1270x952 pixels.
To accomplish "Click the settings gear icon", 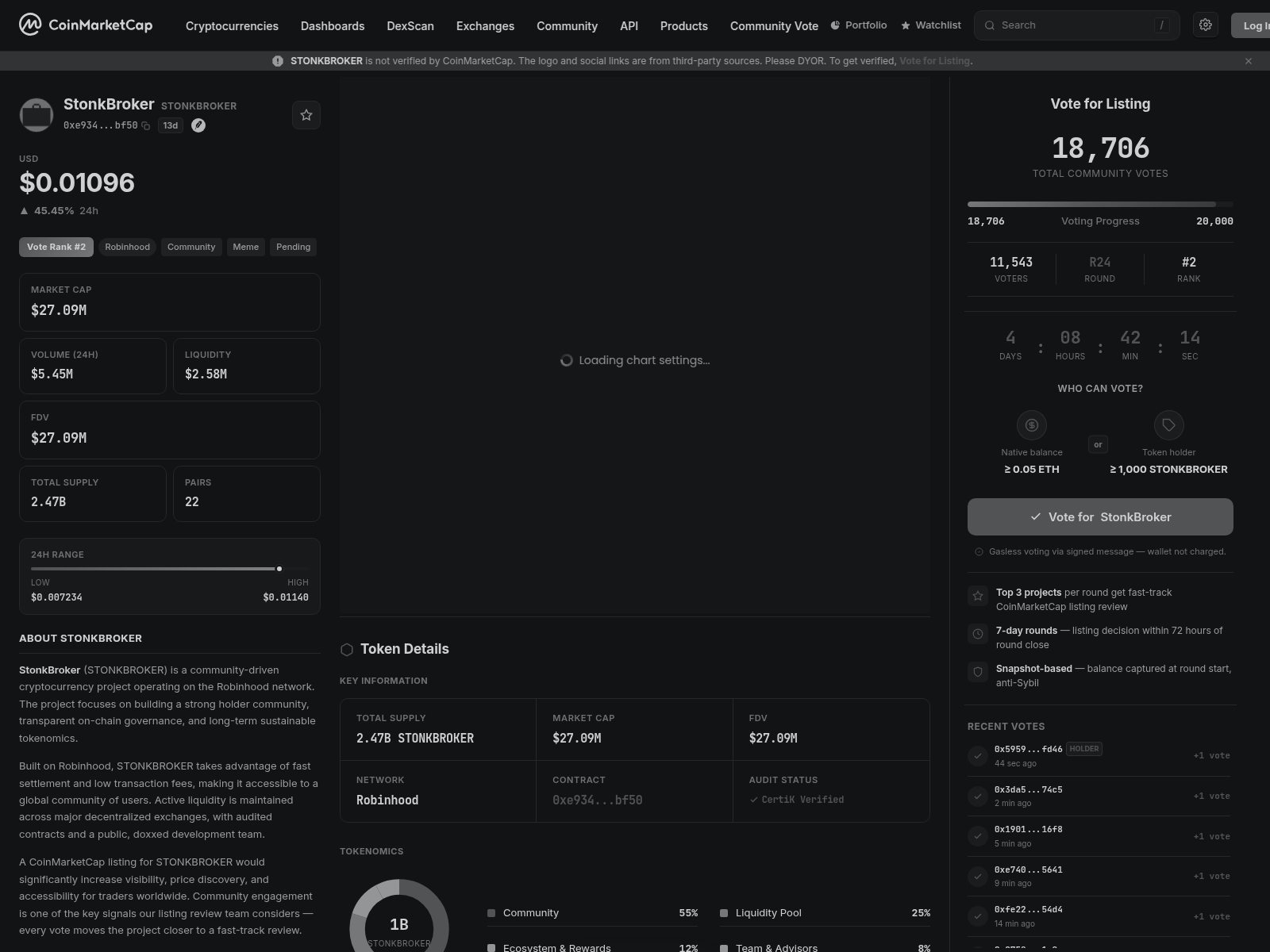I will click(x=1205, y=25).
